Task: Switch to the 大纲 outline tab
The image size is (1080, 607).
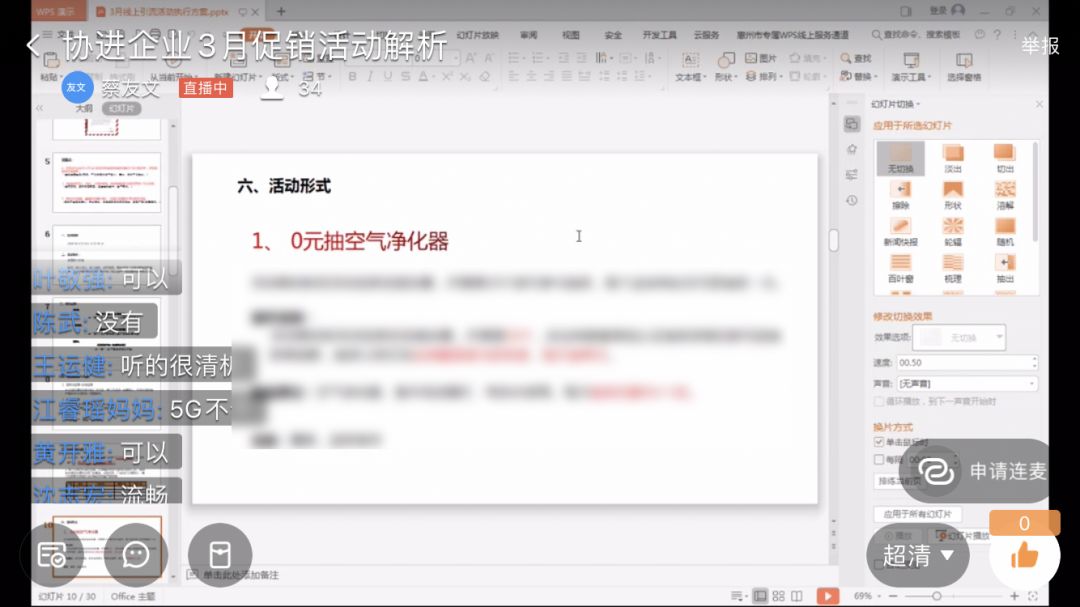Action: [84, 109]
